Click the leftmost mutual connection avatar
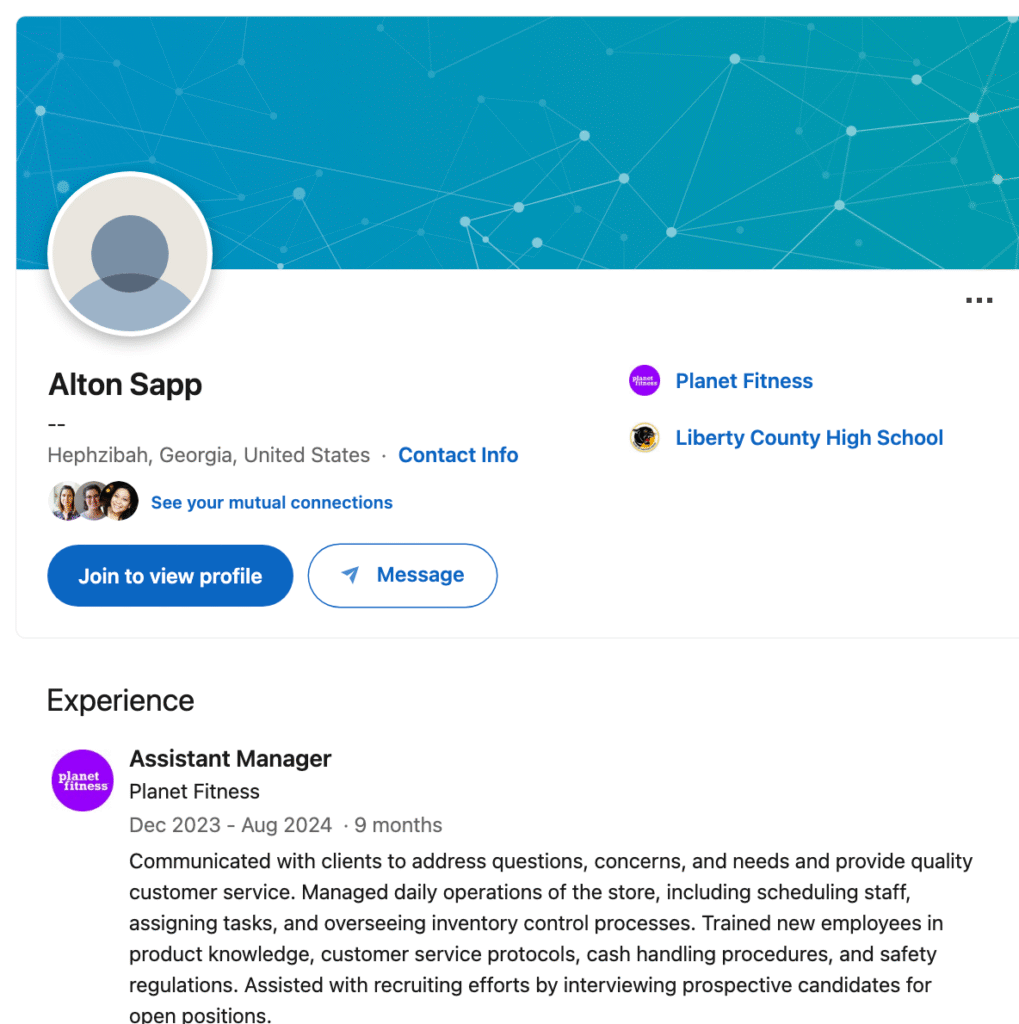This screenshot has width=1019, height=1024. point(66,501)
